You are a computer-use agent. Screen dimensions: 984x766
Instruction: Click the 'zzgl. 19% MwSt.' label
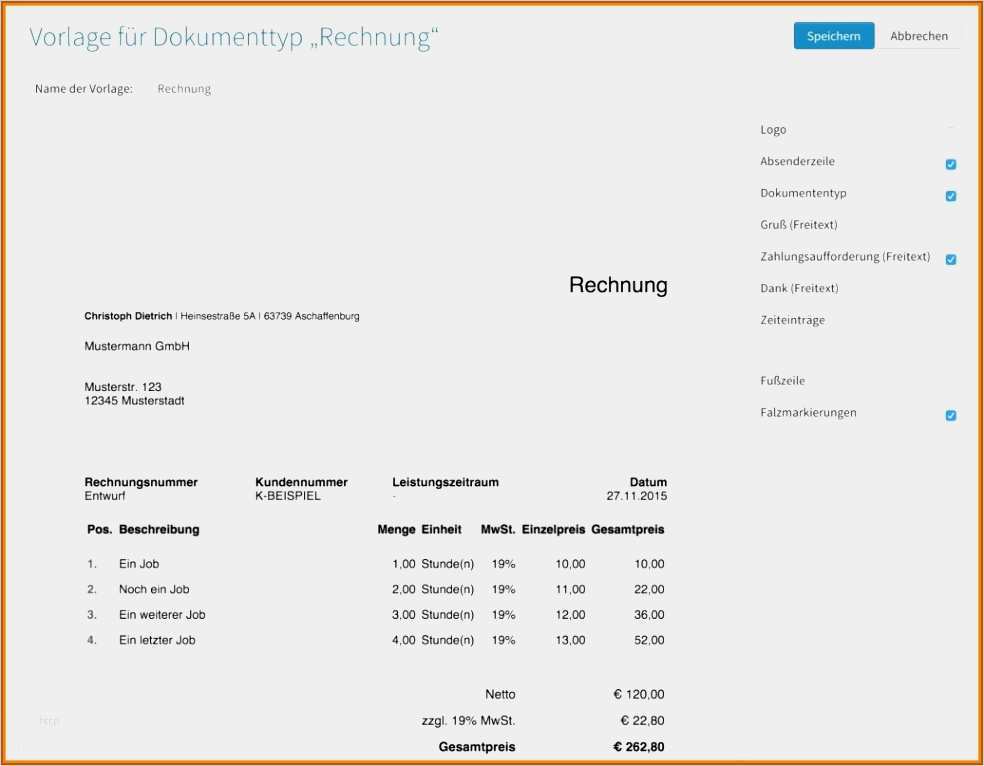[x=469, y=721]
